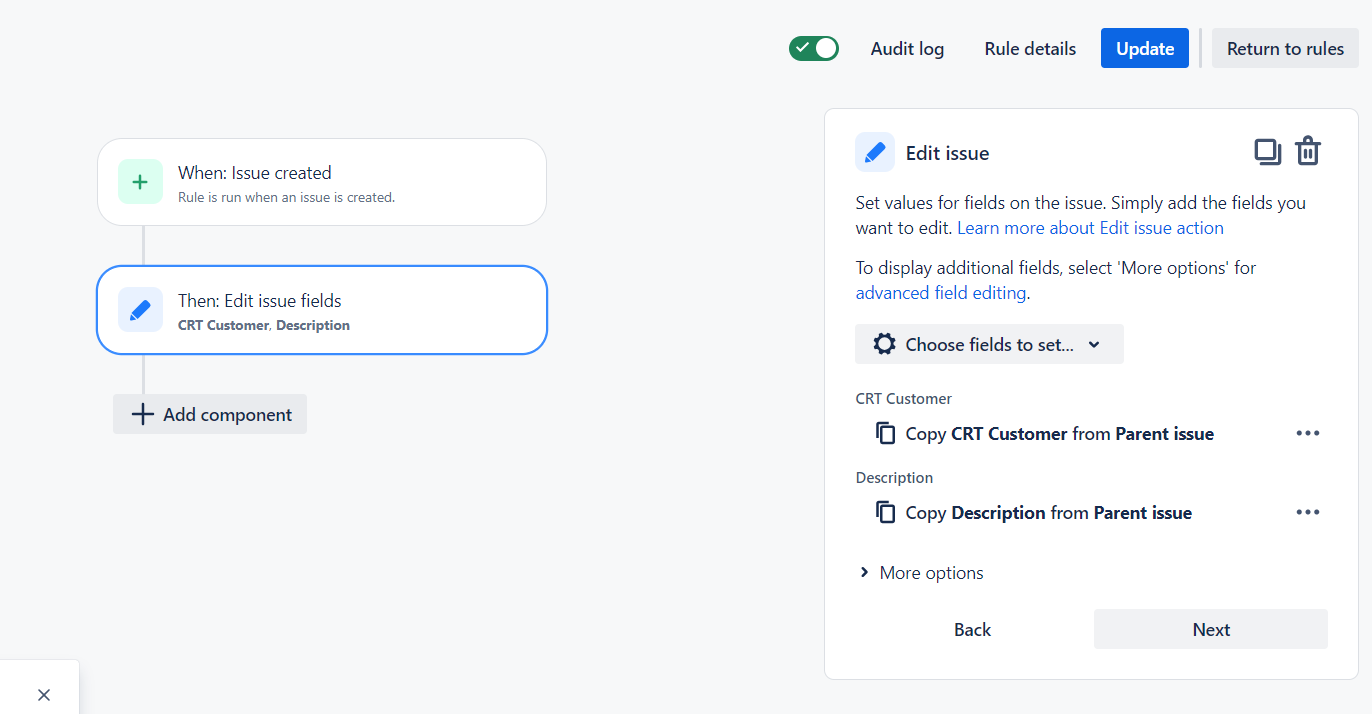Click the green plus trigger icon
The width and height of the screenshot is (1372, 714).
140,182
